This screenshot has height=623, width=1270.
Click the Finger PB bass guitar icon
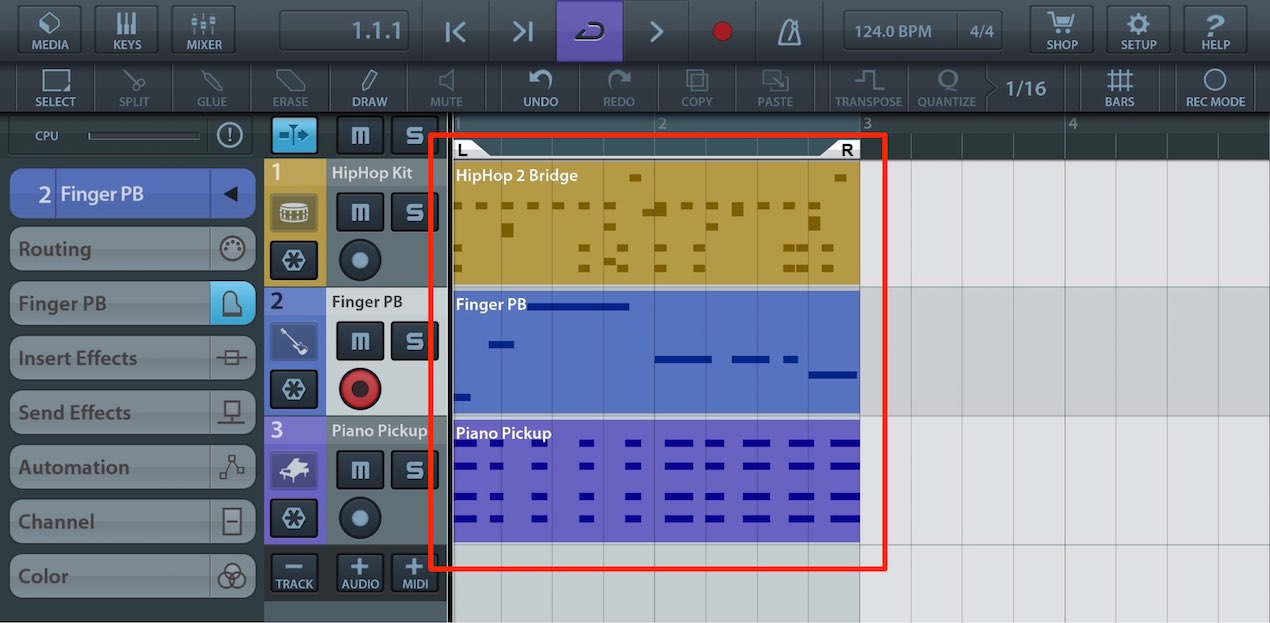click(294, 342)
